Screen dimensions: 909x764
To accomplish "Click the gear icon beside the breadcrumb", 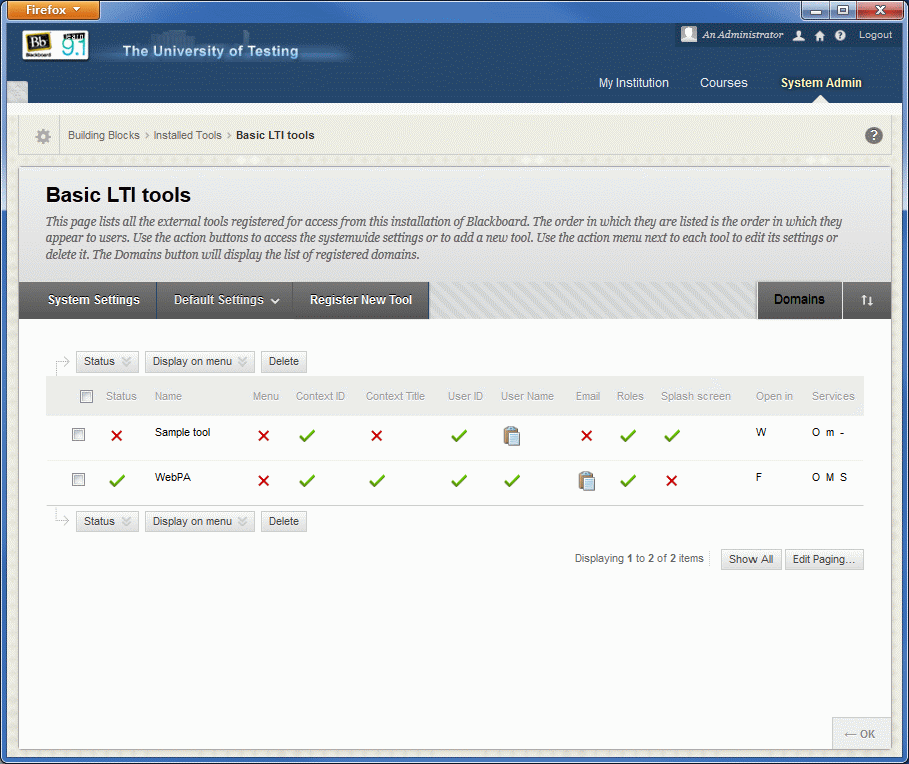I will 40,135.
